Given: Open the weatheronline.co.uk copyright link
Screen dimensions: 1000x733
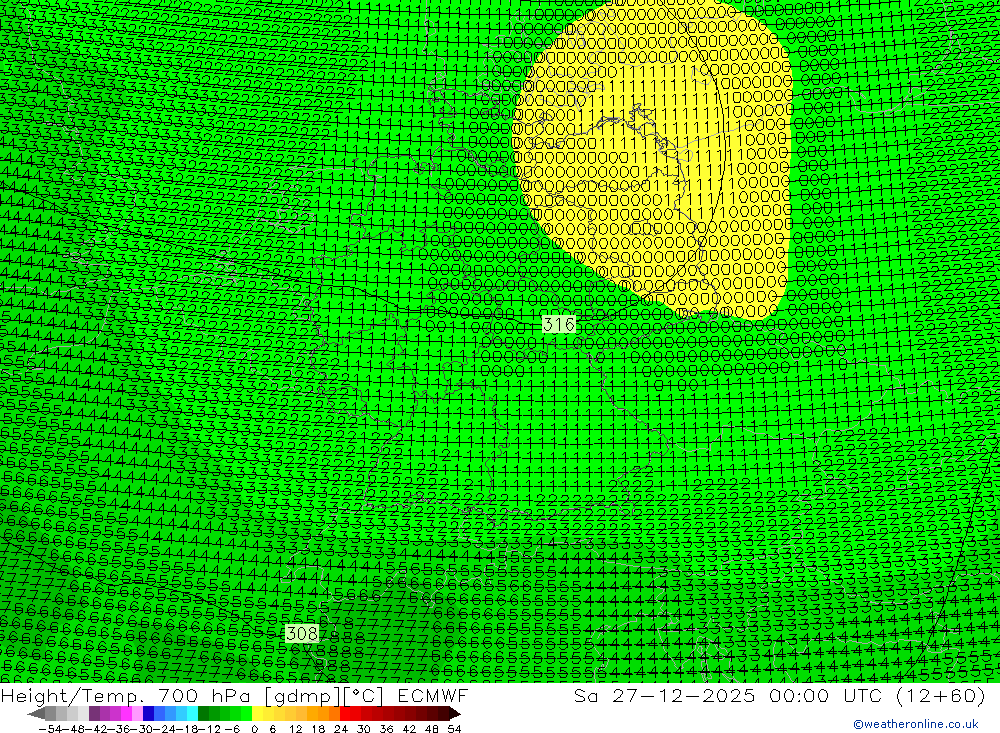Looking at the screenshot, I should (x=916, y=724).
